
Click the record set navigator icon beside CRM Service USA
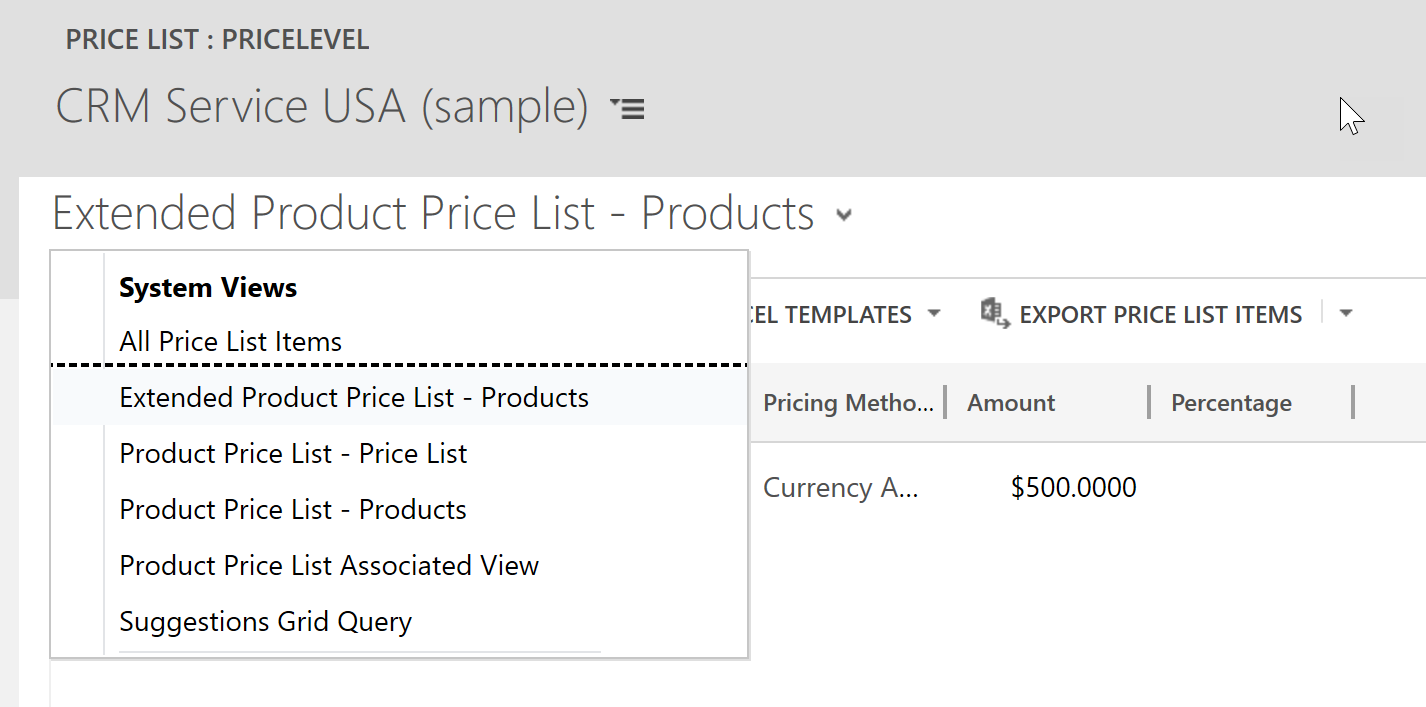[628, 108]
